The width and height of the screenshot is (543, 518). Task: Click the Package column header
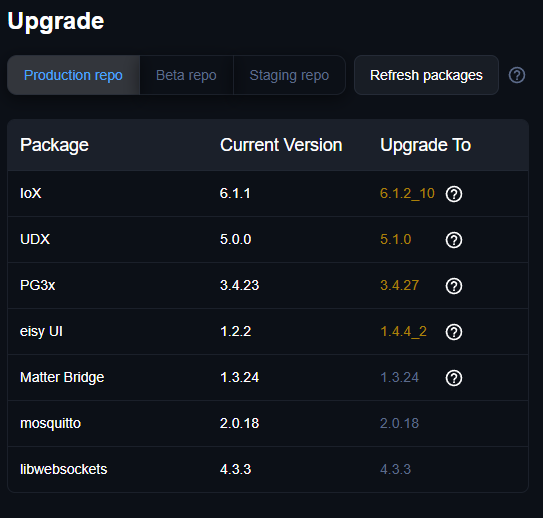click(54, 145)
